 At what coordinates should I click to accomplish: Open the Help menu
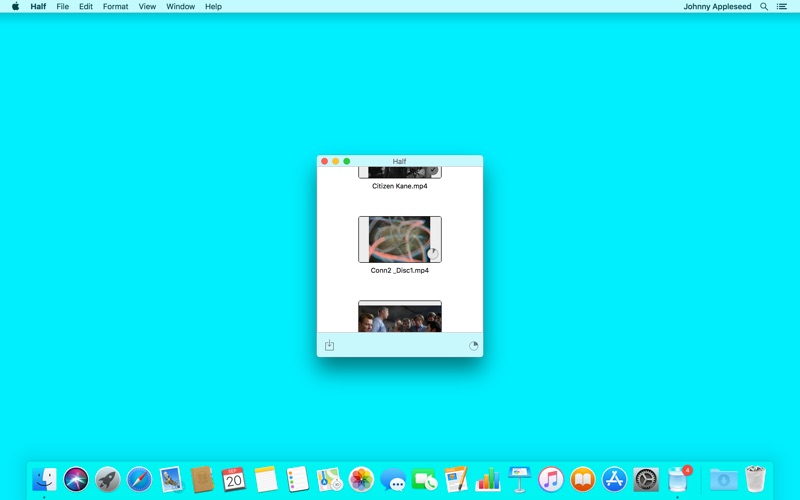click(x=213, y=6)
